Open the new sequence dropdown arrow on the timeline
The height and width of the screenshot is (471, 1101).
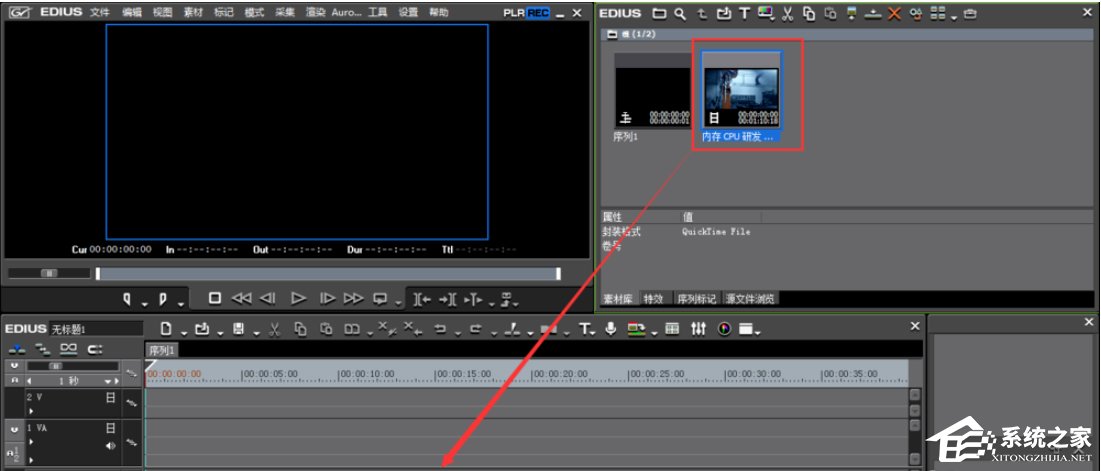[x=183, y=332]
